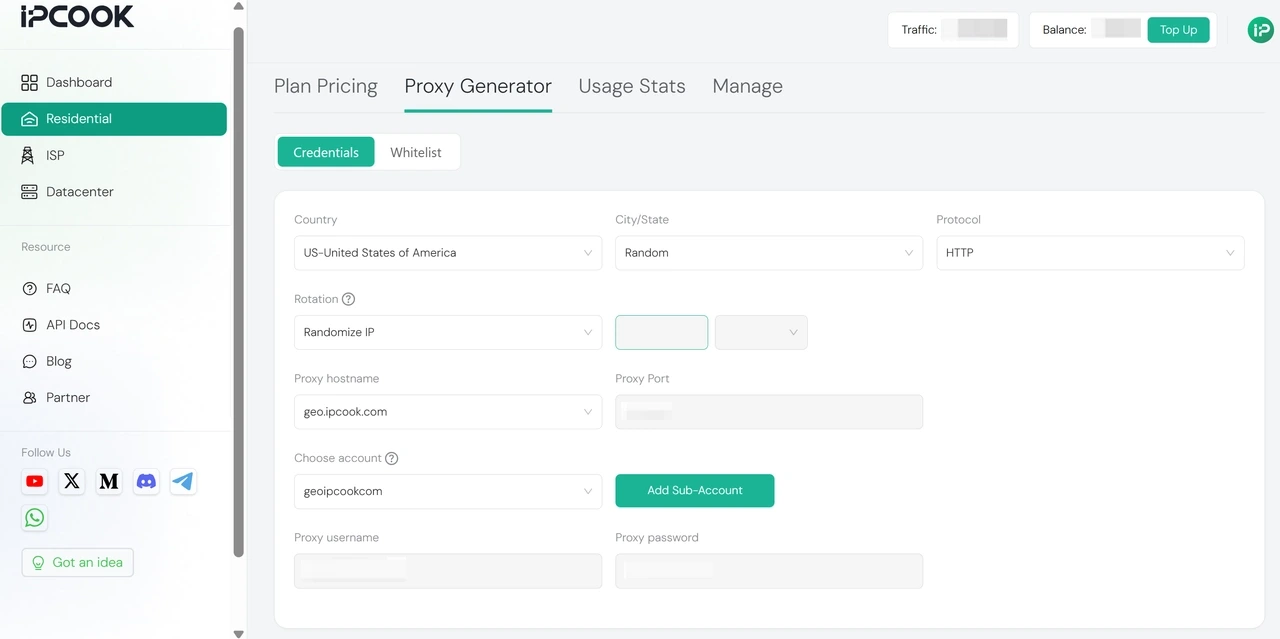Screen dimensions: 1280x639
Task: Select the Whitelist toggle
Action: 416,152
